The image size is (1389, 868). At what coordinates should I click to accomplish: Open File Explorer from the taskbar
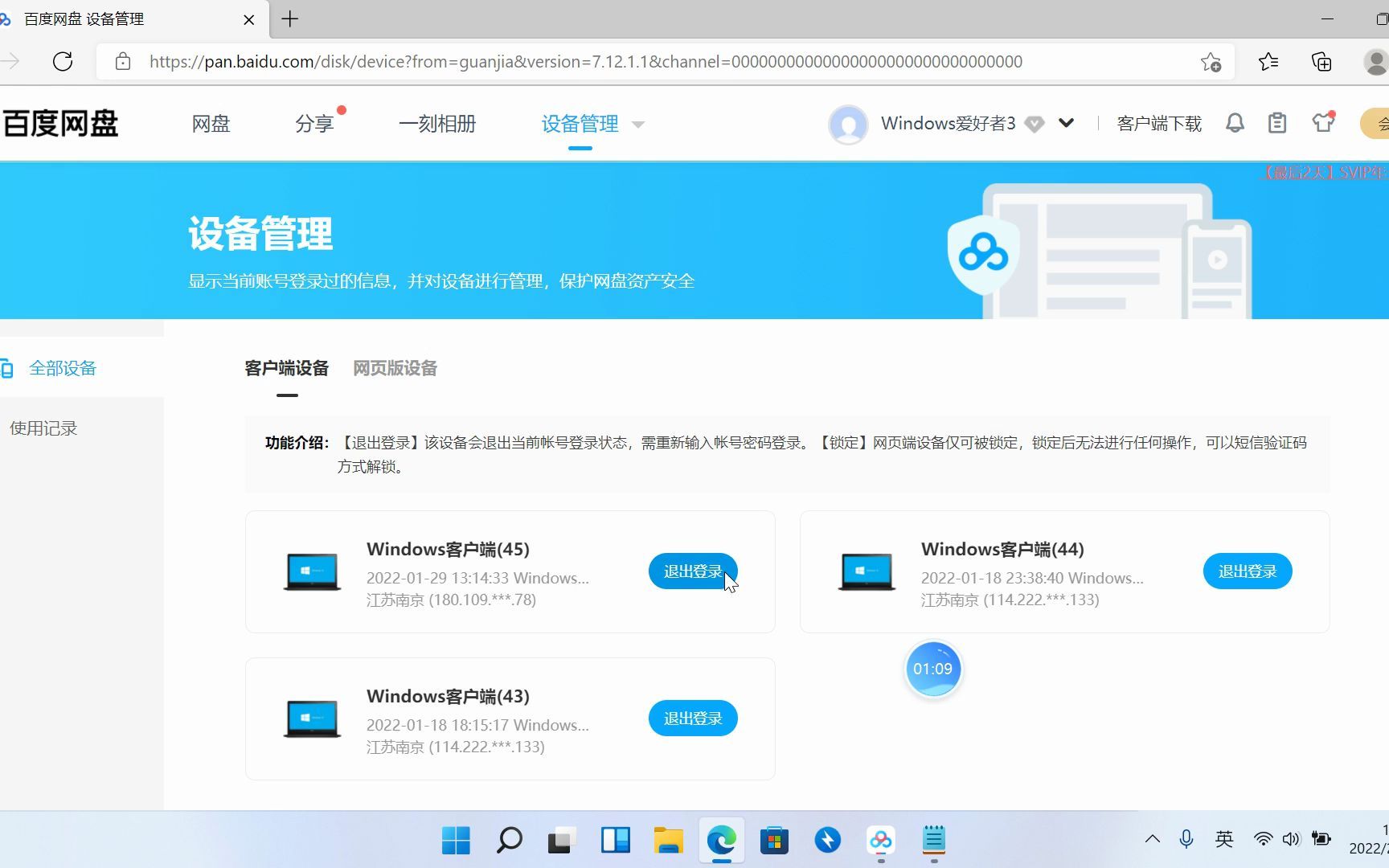(x=668, y=841)
